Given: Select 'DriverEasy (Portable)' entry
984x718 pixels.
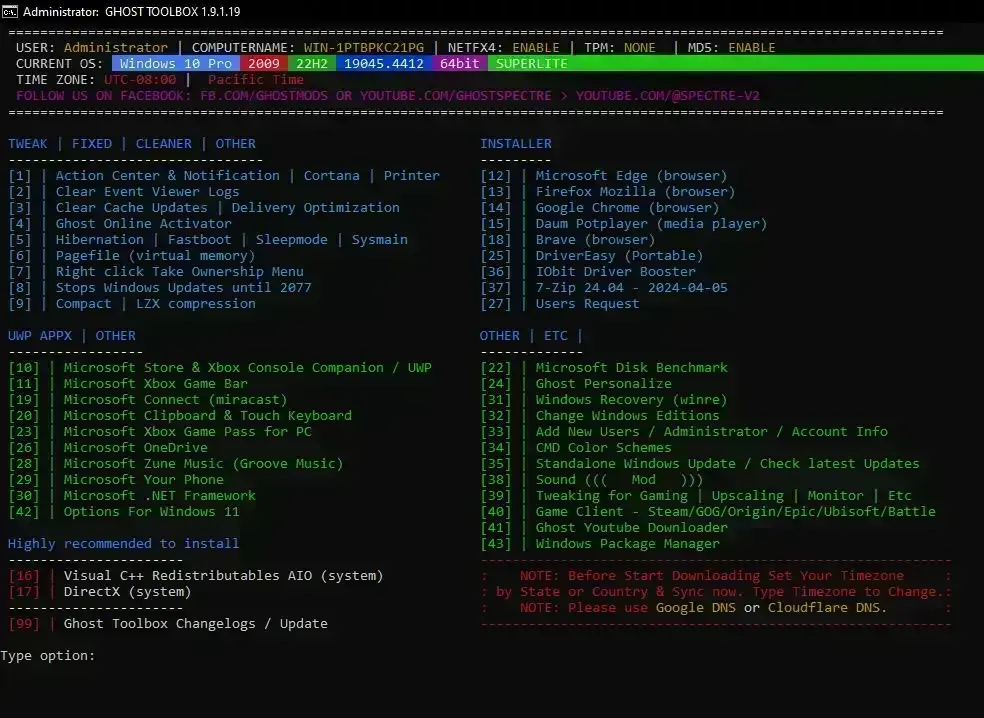Looking at the screenshot, I should point(592,255).
